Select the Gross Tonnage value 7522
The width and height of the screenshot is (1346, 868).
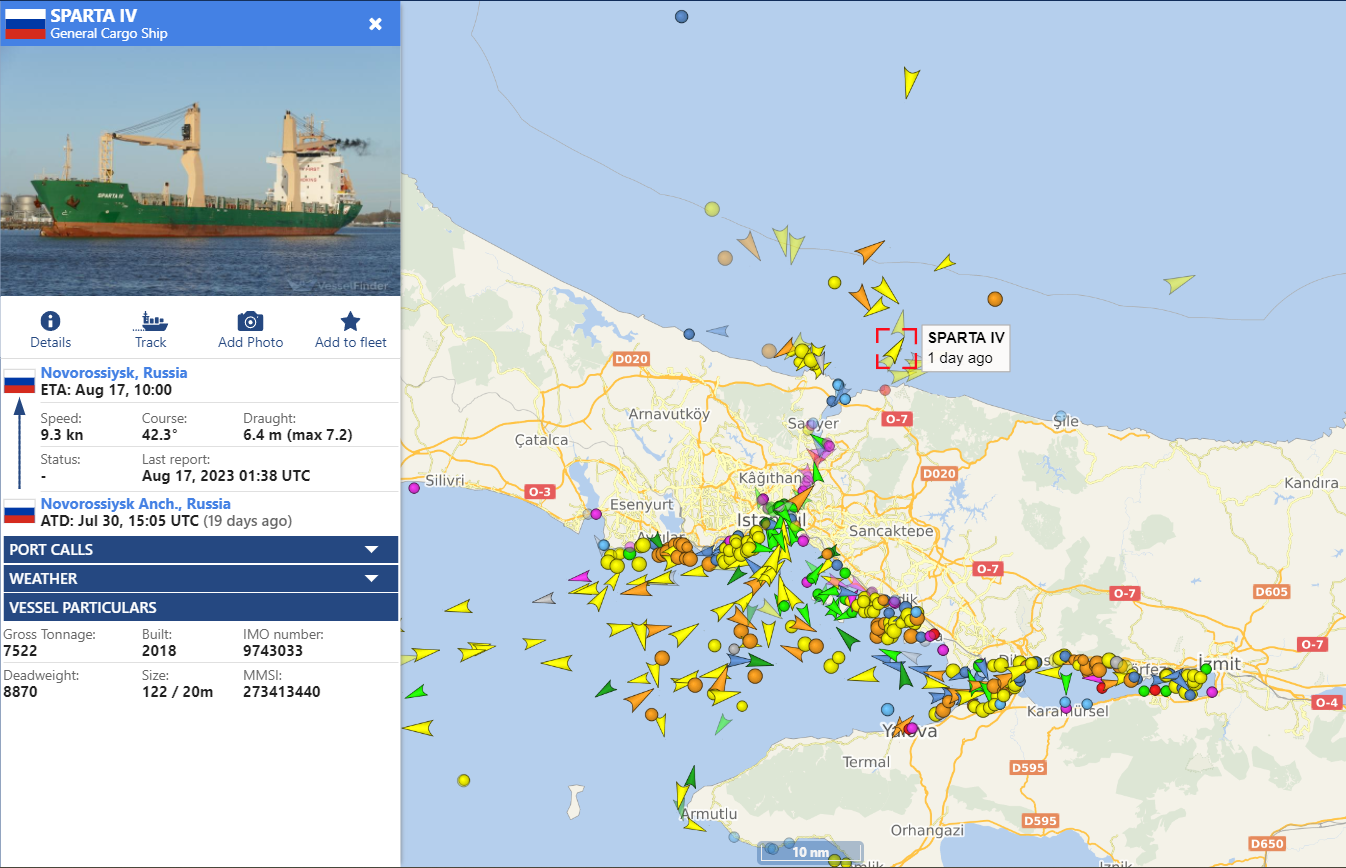click(x=20, y=651)
